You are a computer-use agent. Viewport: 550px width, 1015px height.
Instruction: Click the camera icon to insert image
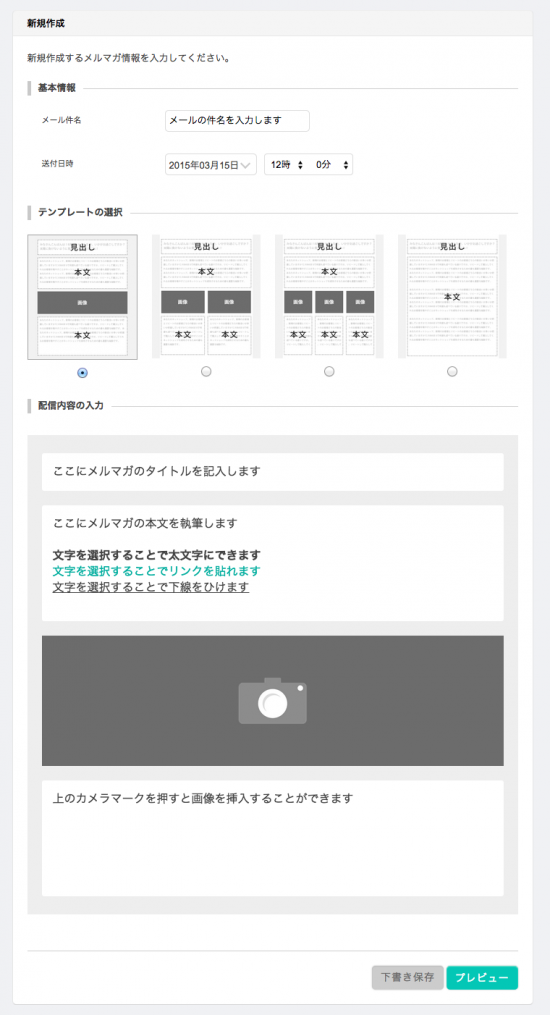(x=272, y=700)
